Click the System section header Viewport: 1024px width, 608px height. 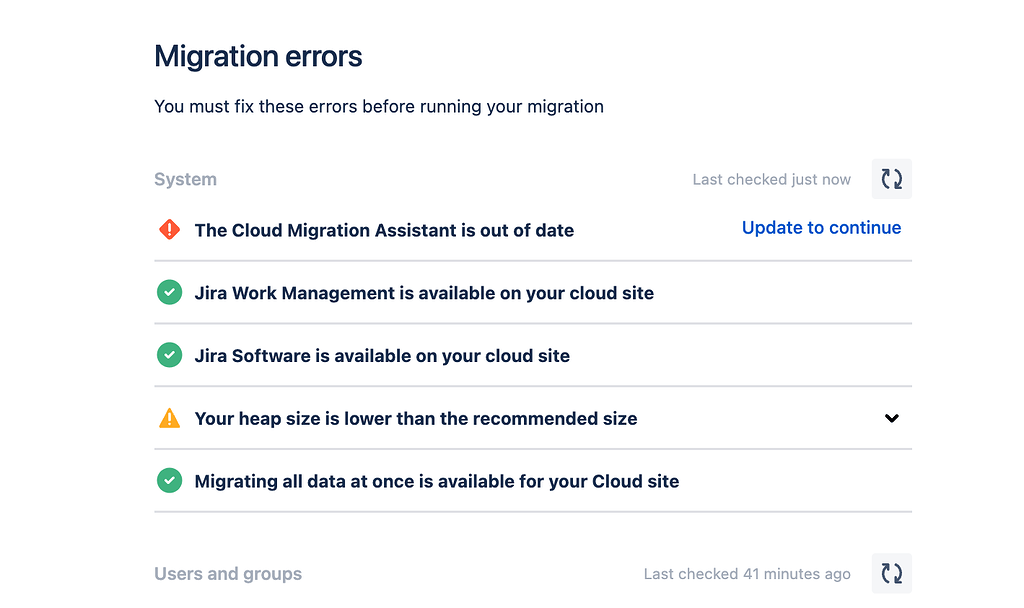[x=185, y=180]
